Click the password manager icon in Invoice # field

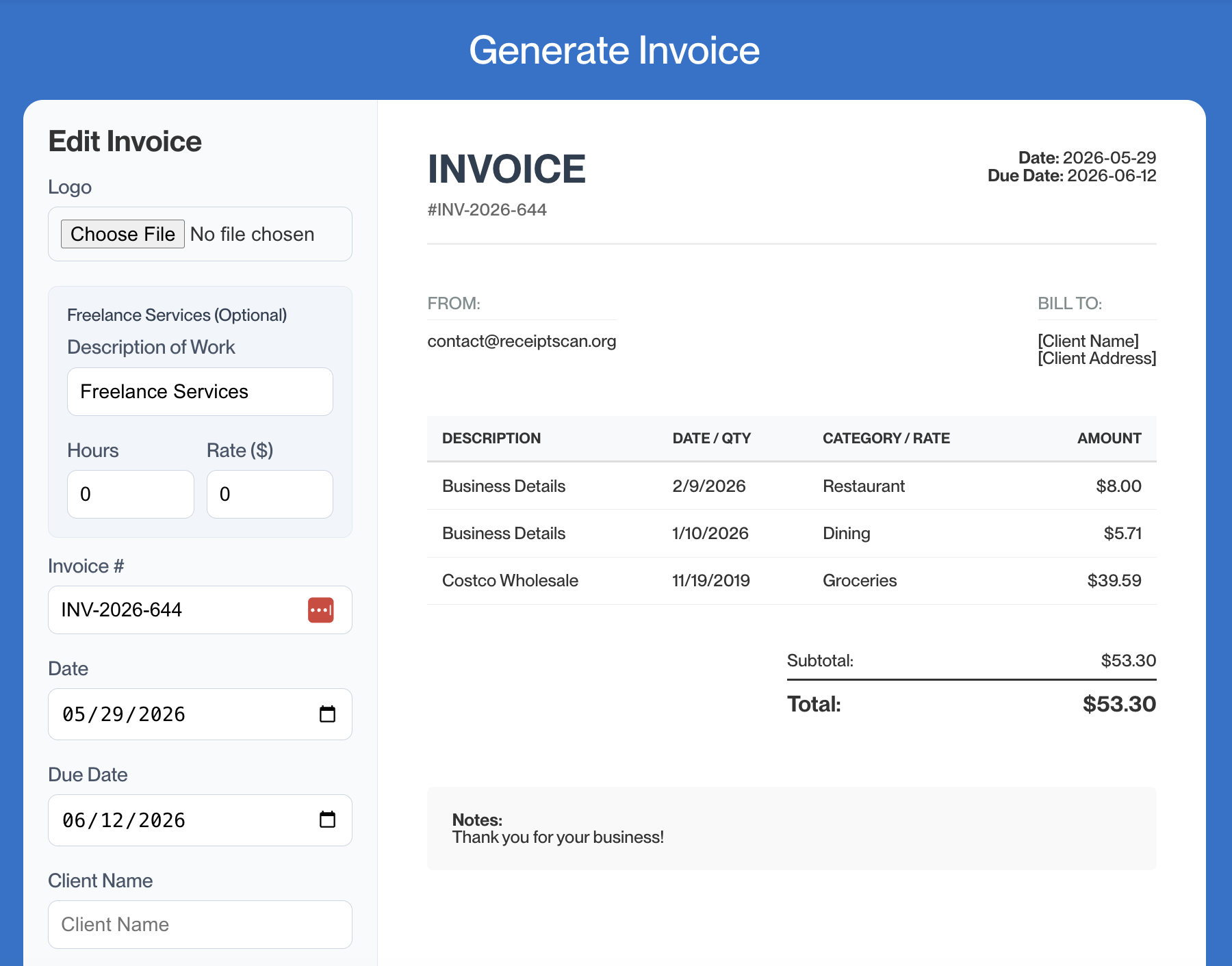(x=320, y=610)
